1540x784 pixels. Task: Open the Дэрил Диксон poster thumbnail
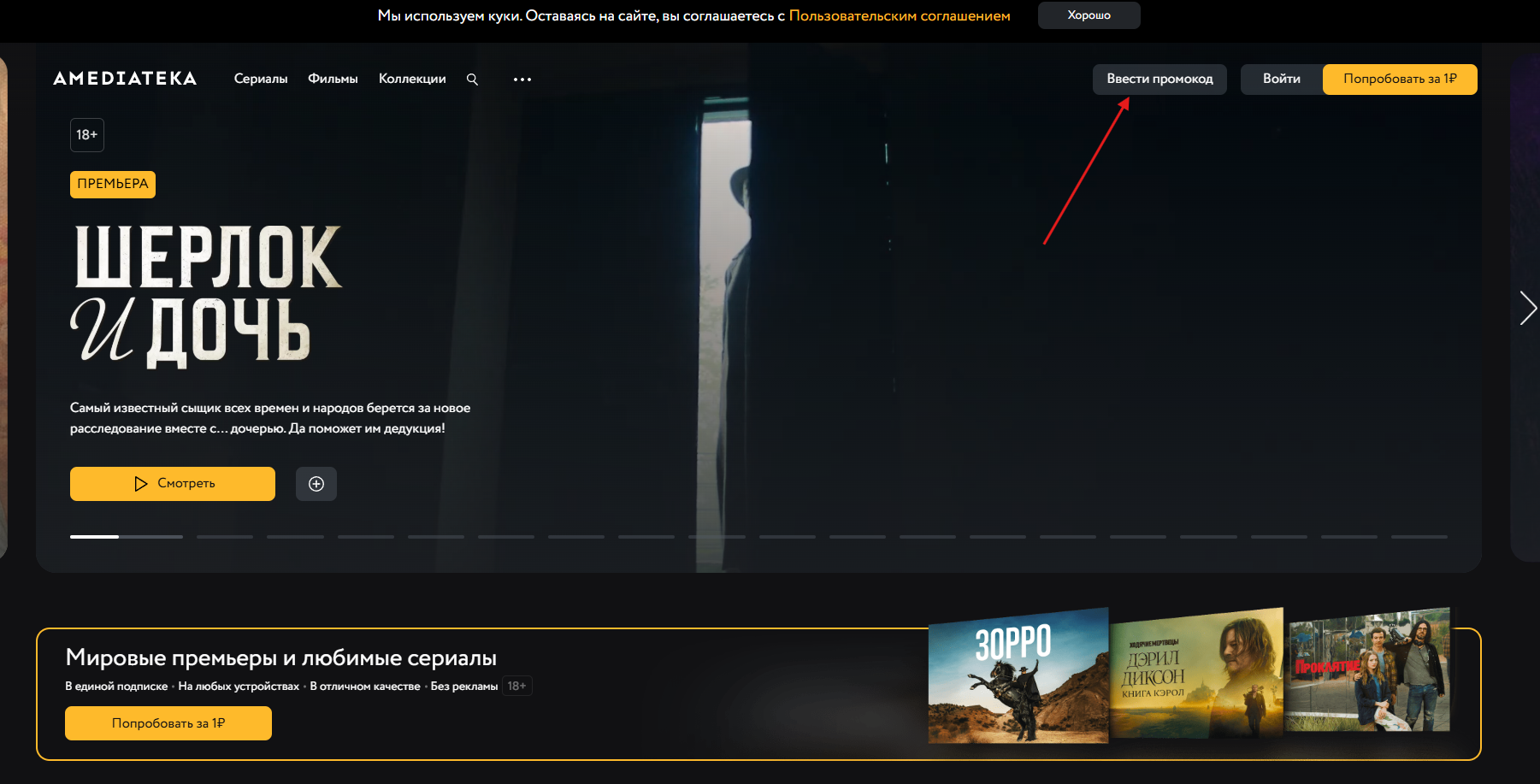pos(1197,673)
